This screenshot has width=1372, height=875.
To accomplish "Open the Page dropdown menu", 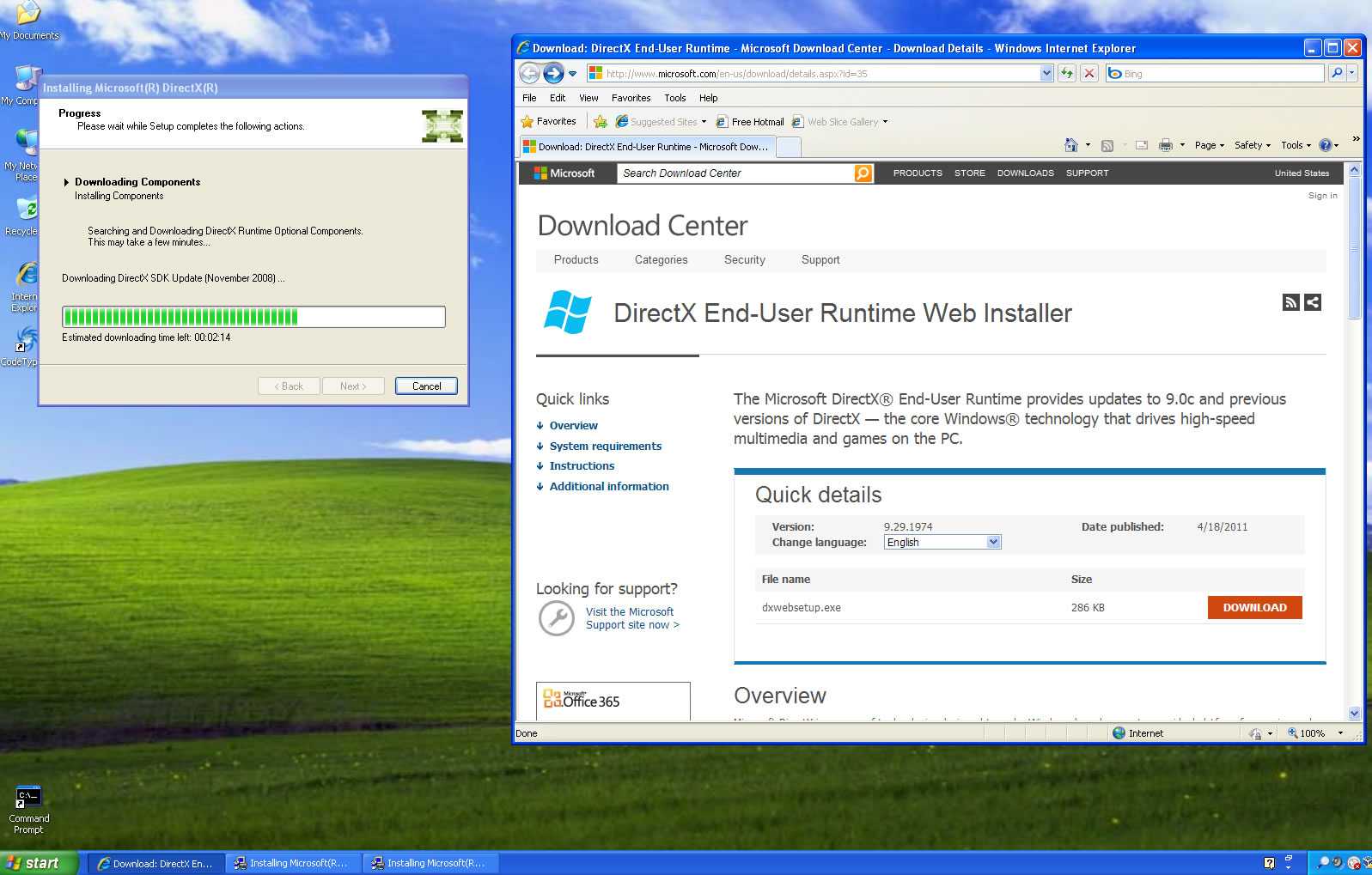I will point(1209,145).
